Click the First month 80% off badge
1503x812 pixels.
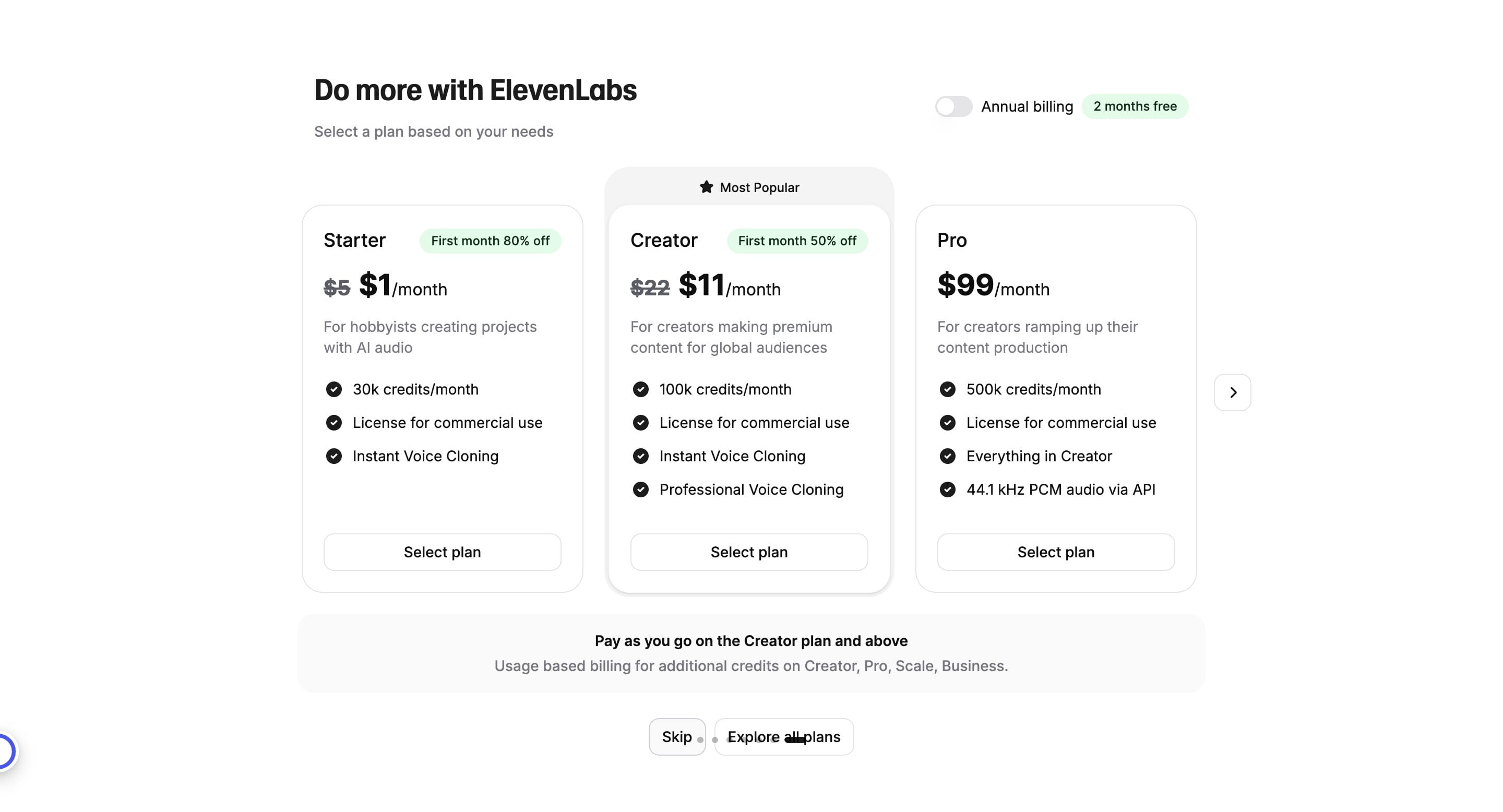[x=490, y=241]
